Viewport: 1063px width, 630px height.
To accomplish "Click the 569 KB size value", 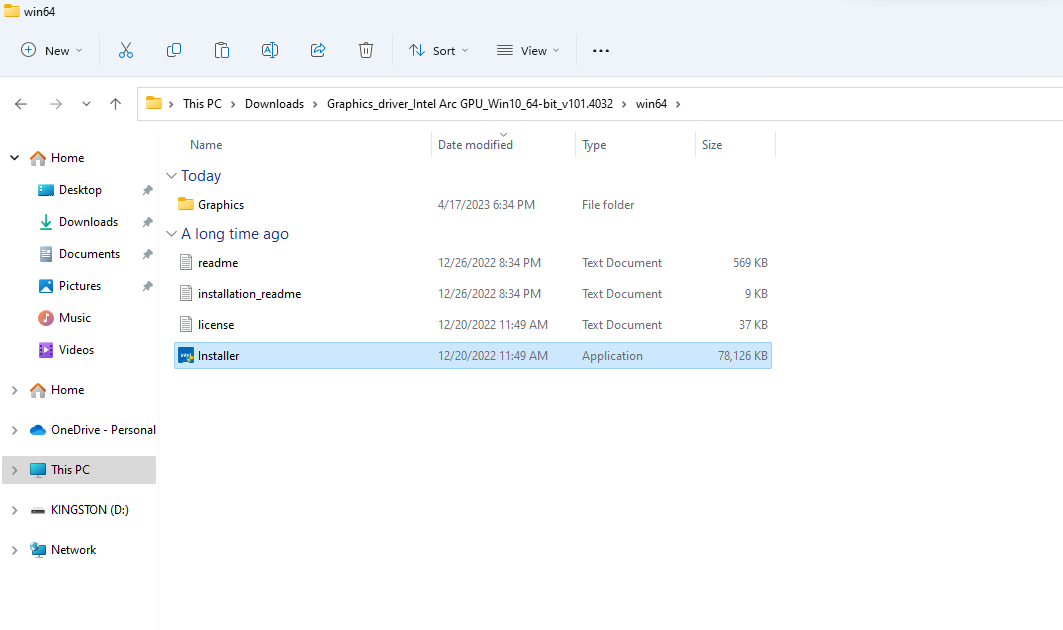I will (750, 262).
